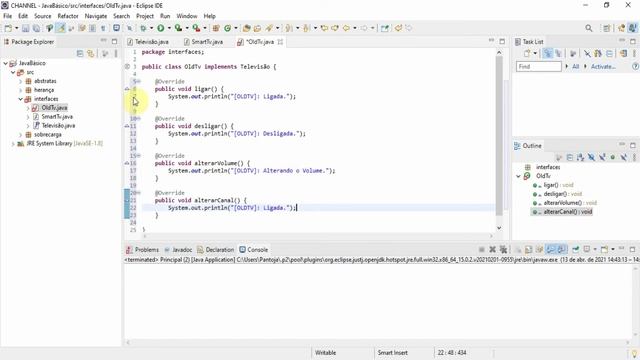The height and width of the screenshot is (360, 640).
Task: Click the Find field in Task List
Action: pyautogui.click(x=538, y=67)
